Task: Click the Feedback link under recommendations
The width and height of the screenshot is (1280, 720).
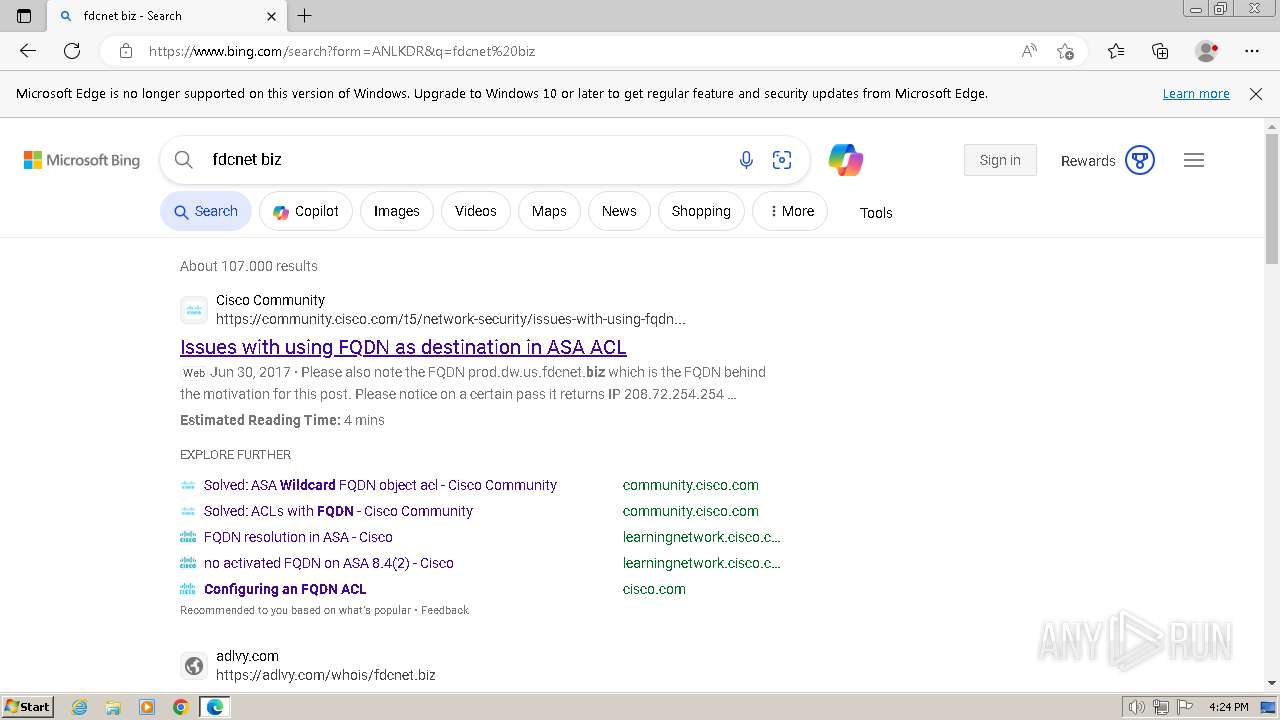Action: pyautogui.click(x=445, y=610)
